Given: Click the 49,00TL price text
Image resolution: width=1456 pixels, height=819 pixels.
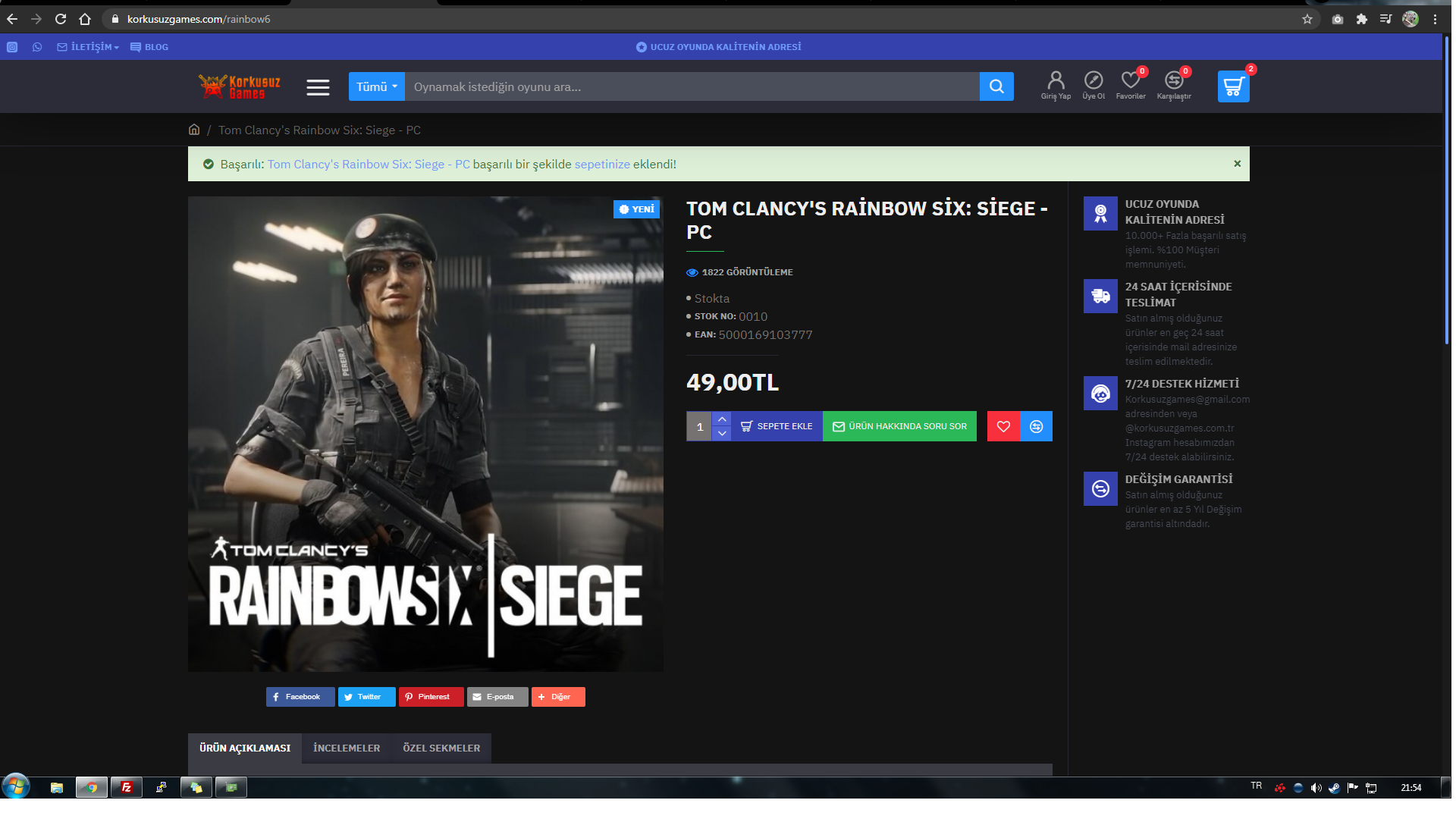Looking at the screenshot, I should pyautogui.click(x=733, y=382).
